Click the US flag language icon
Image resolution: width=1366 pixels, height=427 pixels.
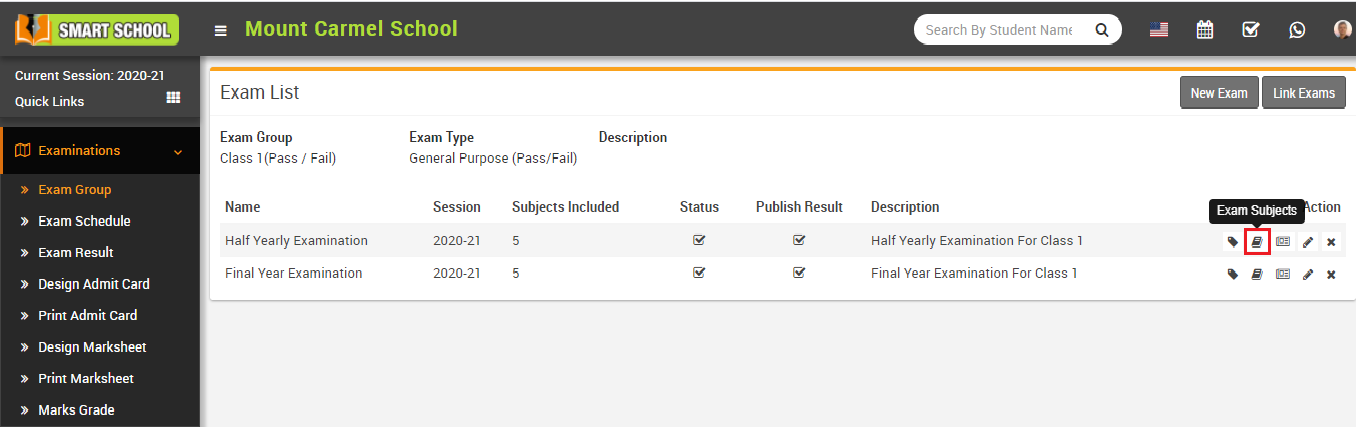click(1159, 30)
